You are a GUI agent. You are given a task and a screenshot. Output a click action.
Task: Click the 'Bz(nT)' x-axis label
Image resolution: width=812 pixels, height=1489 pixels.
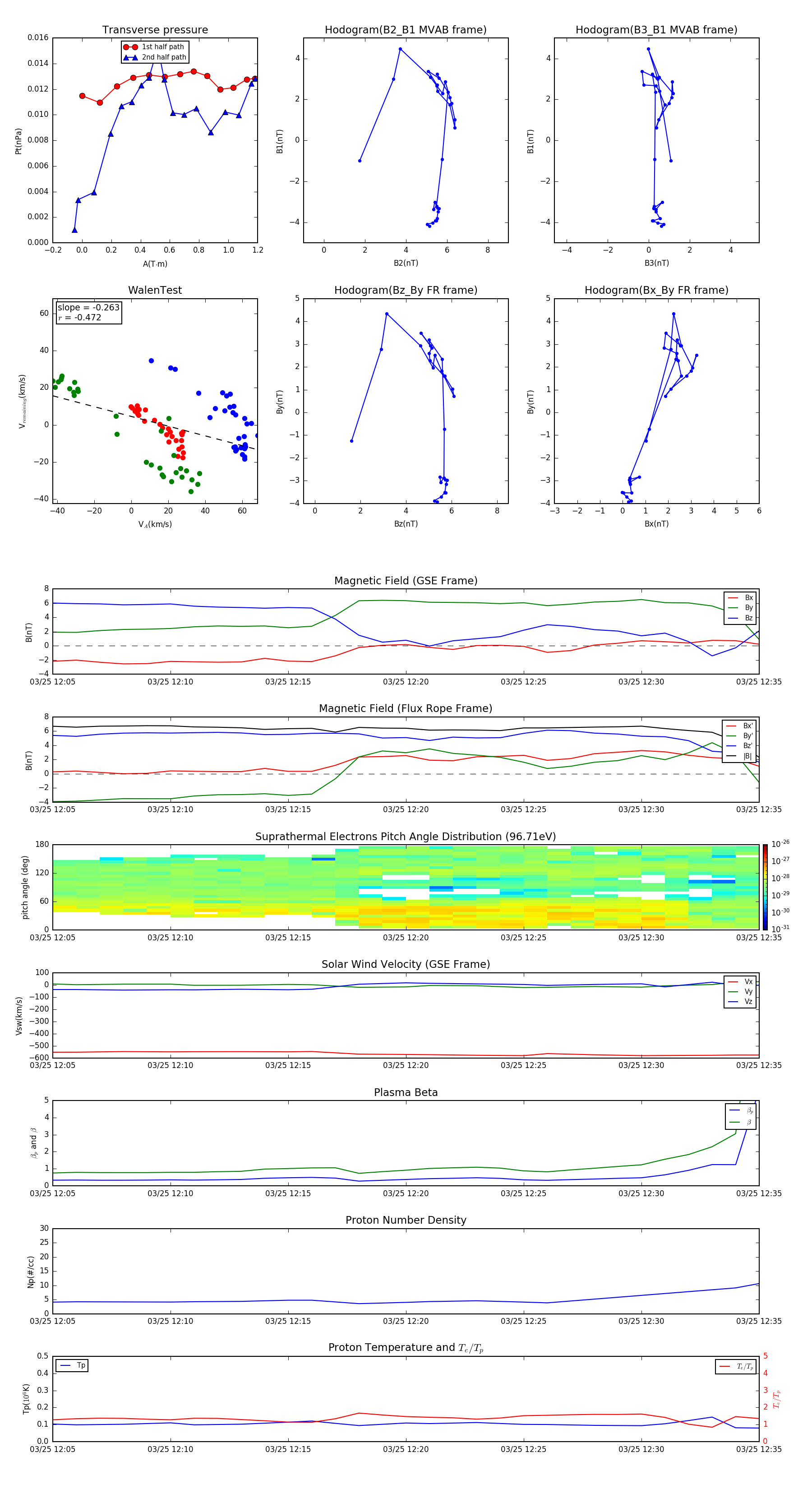[406, 524]
